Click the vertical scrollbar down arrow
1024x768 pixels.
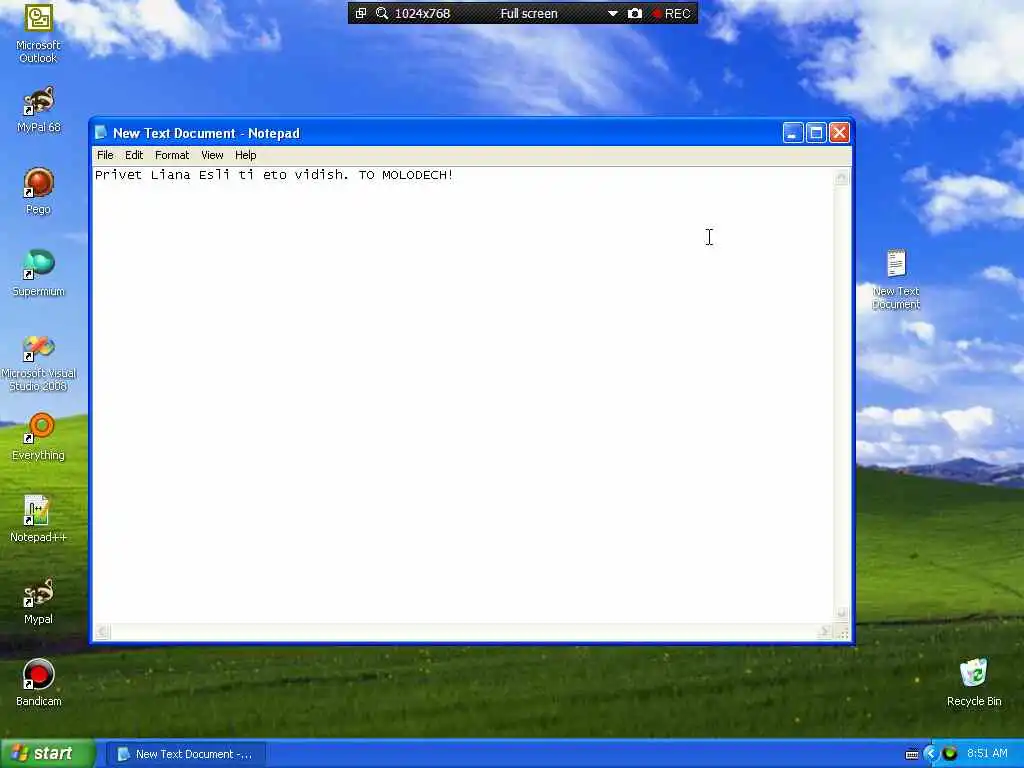point(842,613)
